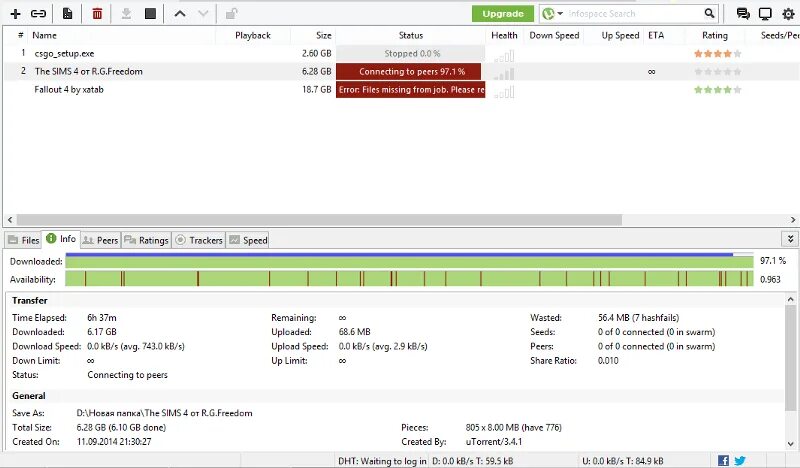Sort by Rating column header
The width and height of the screenshot is (800, 468).
tap(715, 35)
